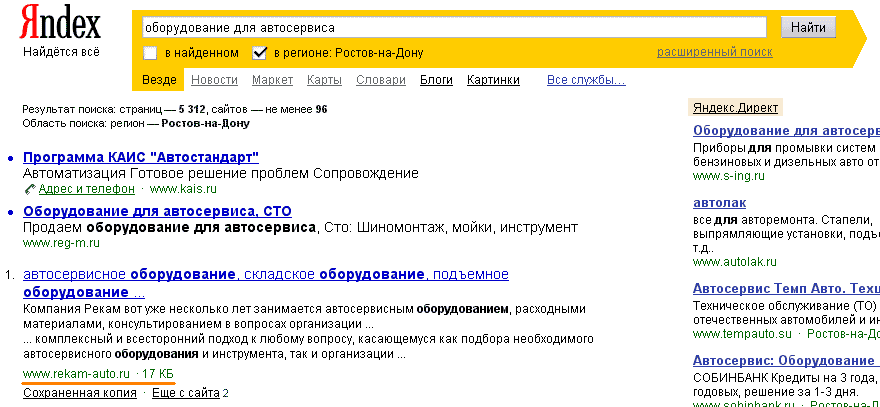Click the '17 КБ' size text
880x407 pixels.
coord(158,373)
